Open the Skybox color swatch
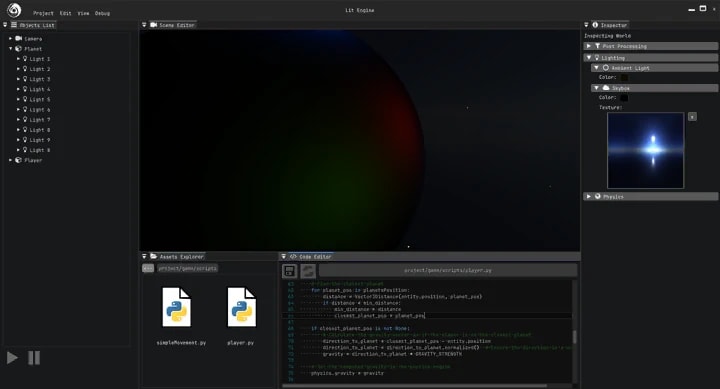Image resolution: width=720 pixels, height=389 pixels. [624, 97]
